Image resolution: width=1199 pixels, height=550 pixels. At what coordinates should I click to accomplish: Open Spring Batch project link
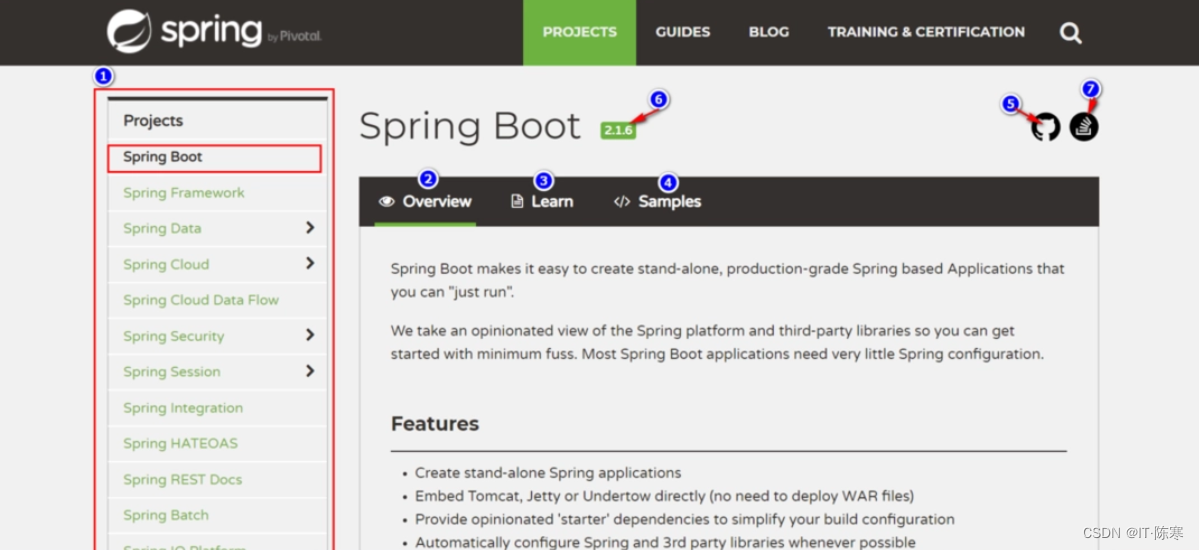point(166,515)
